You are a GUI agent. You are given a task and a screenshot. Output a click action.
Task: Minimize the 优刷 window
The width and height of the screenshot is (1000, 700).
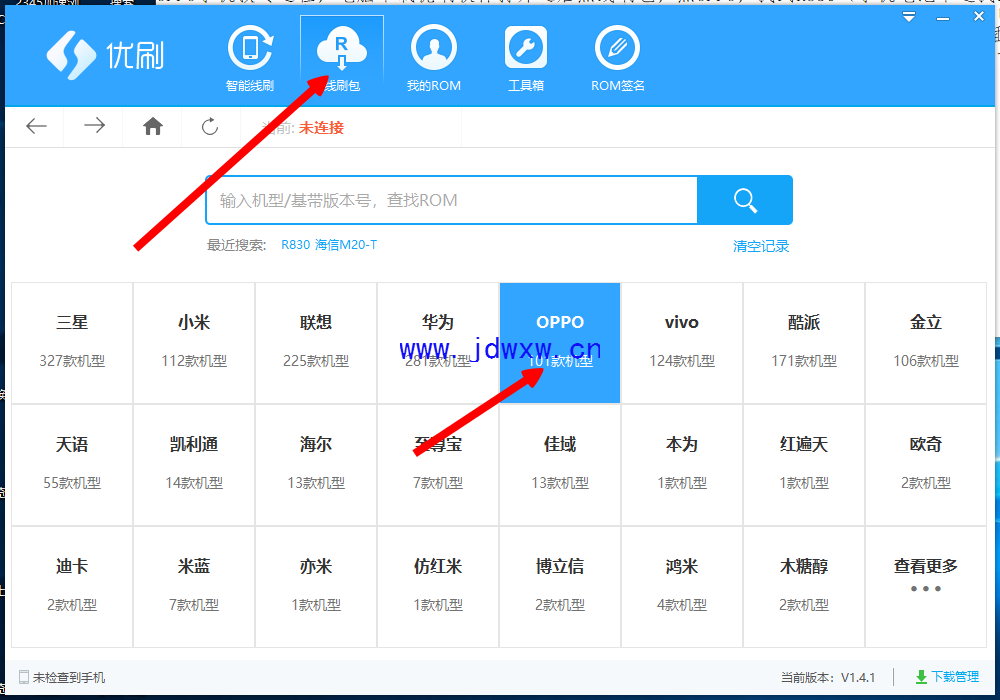tap(943, 18)
